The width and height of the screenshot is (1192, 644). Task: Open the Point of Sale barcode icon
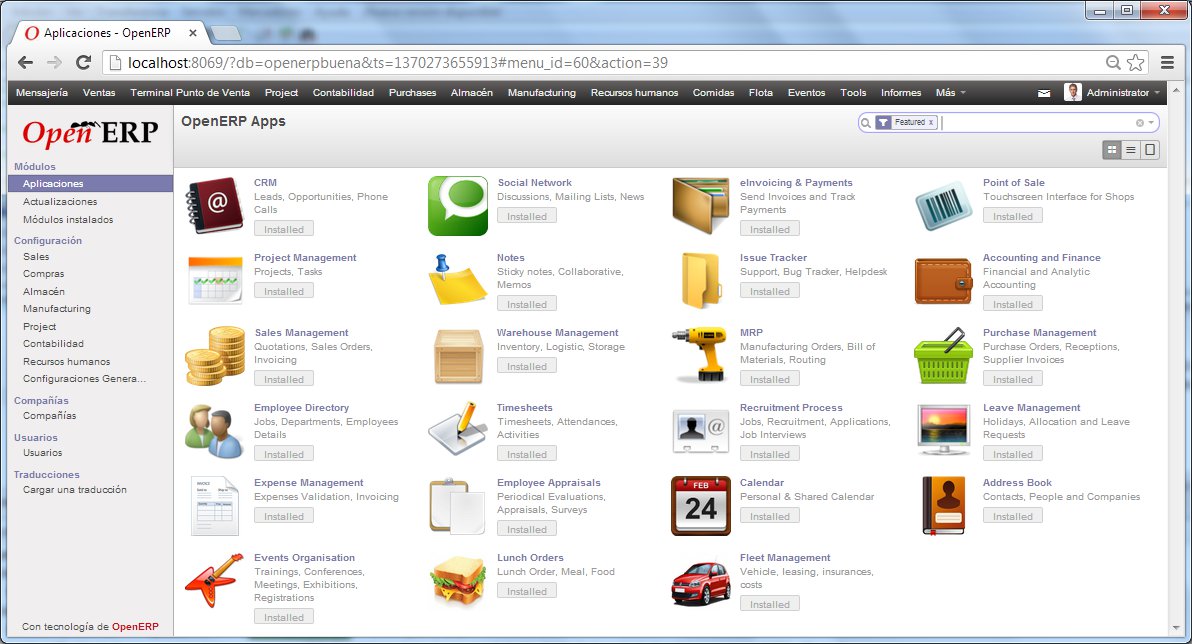point(943,205)
